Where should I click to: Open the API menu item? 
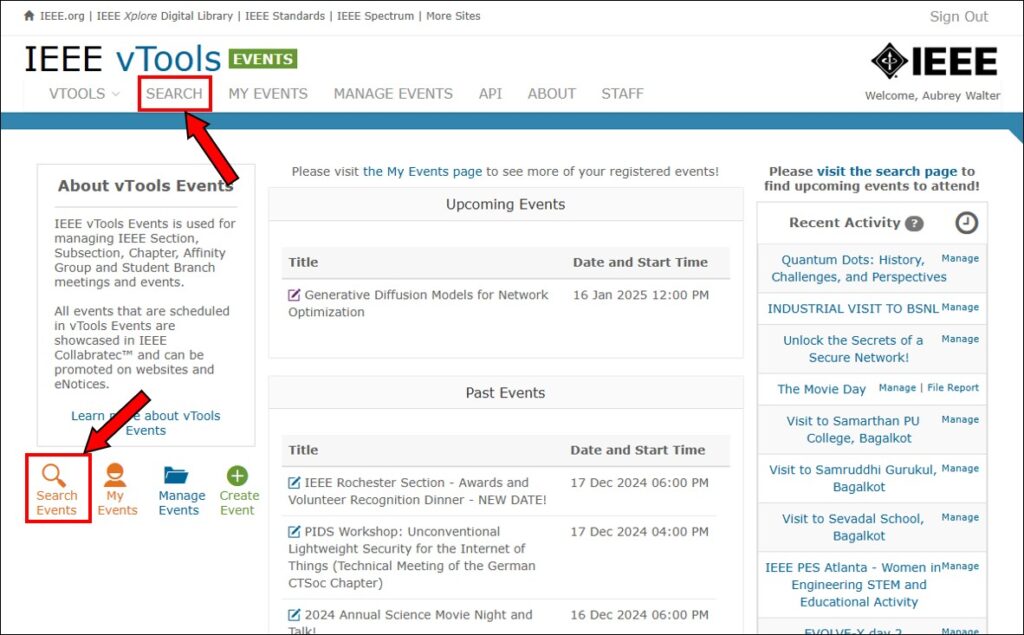(x=490, y=93)
